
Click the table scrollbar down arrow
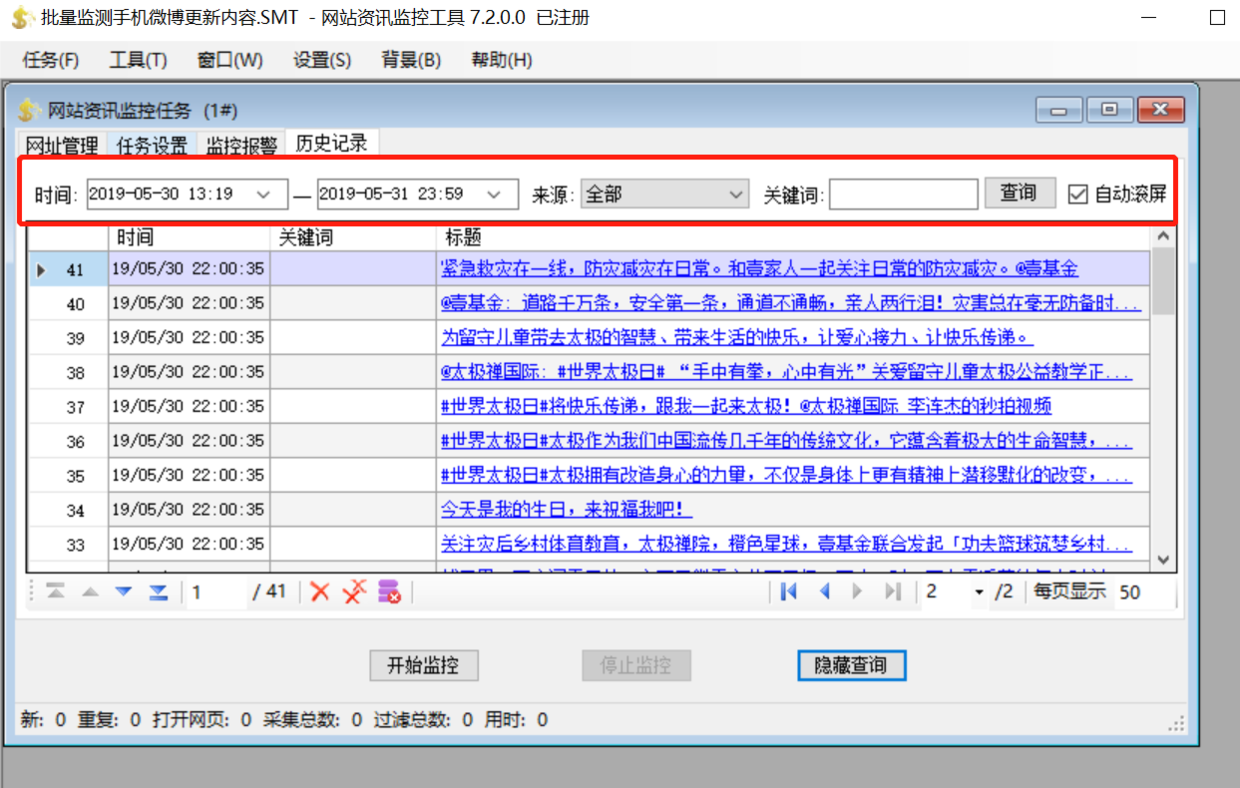(x=1162, y=561)
